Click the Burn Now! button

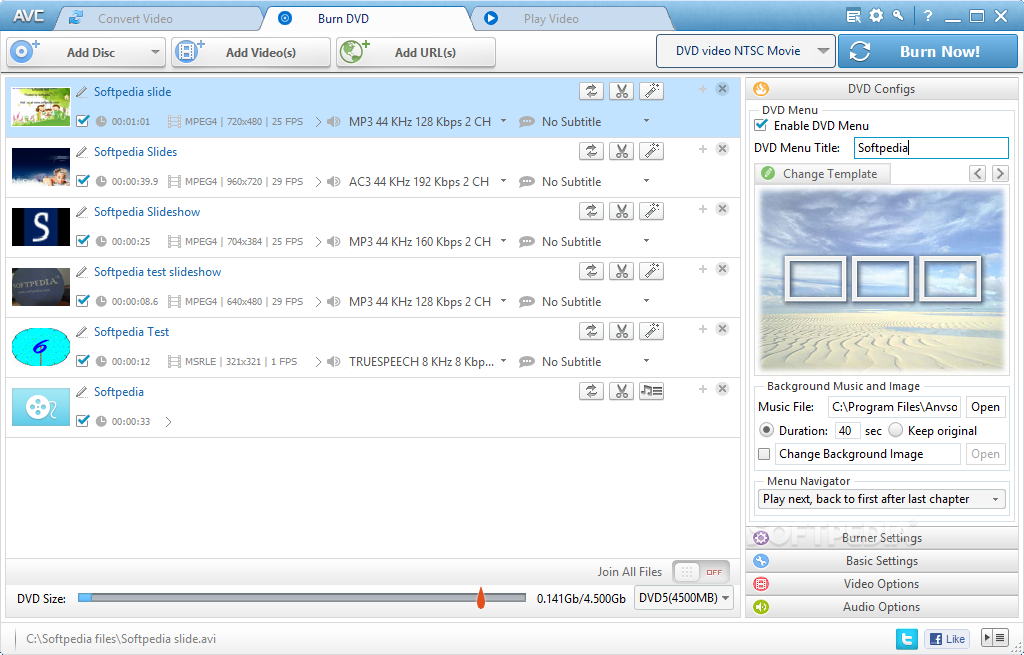[x=927, y=51]
